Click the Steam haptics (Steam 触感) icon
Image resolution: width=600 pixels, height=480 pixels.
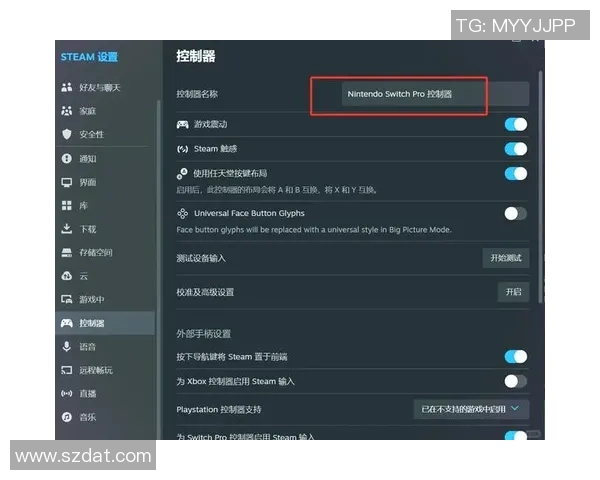click(x=183, y=149)
